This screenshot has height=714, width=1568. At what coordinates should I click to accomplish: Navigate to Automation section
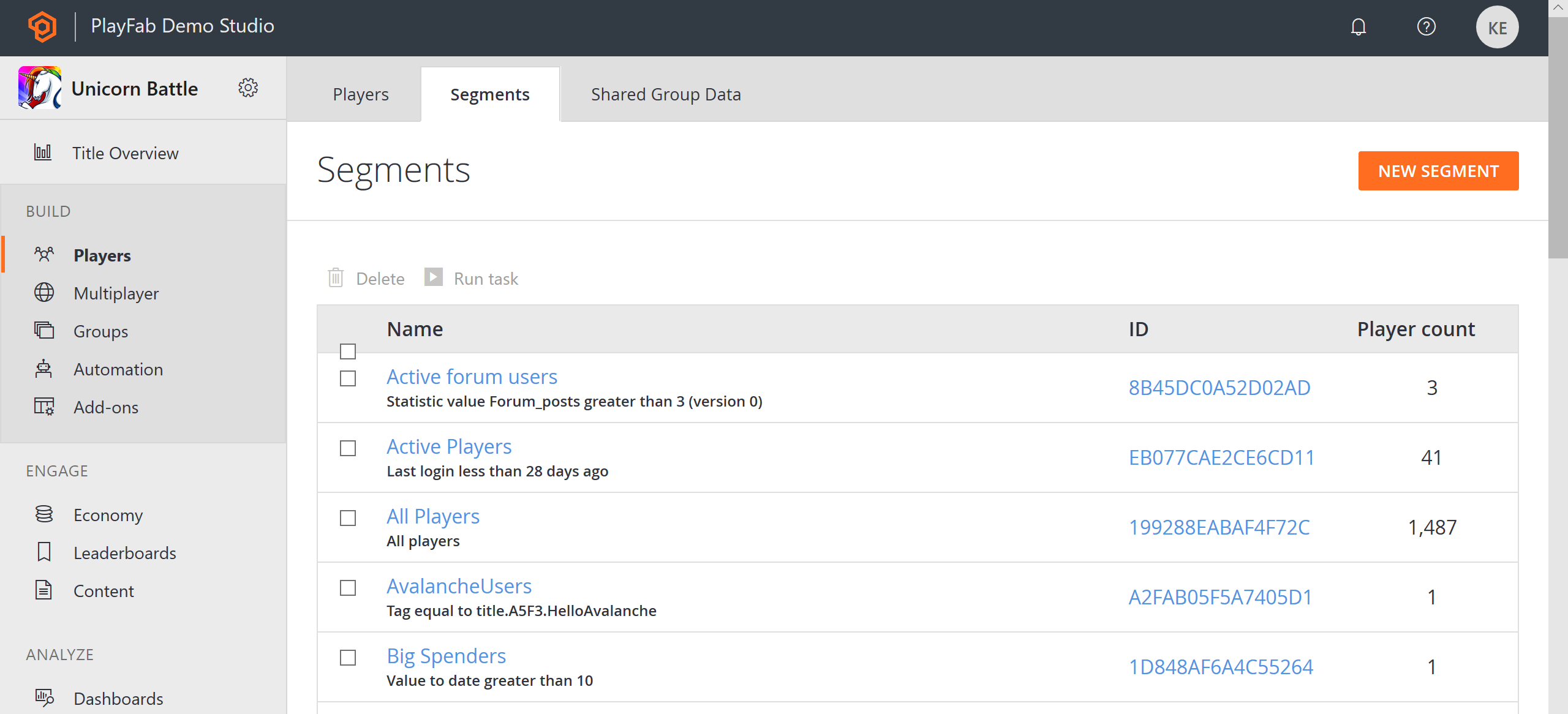click(x=118, y=369)
